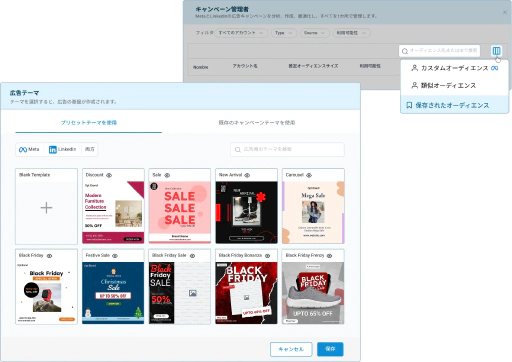Click the search magnifier in ad theme search
This screenshot has height=362, width=512.
point(238,150)
